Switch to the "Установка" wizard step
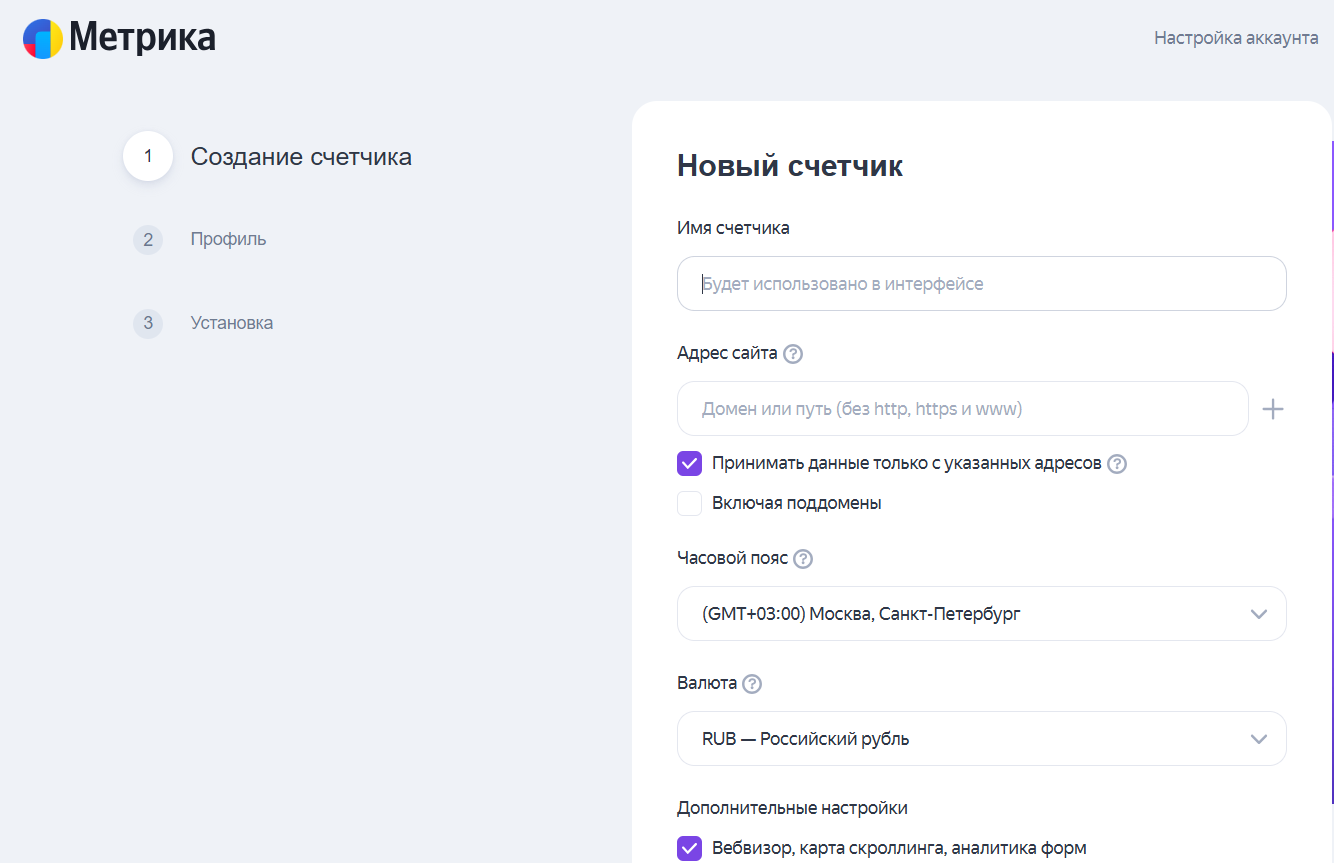The height and width of the screenshot is (863, 1334). point(231,323)
